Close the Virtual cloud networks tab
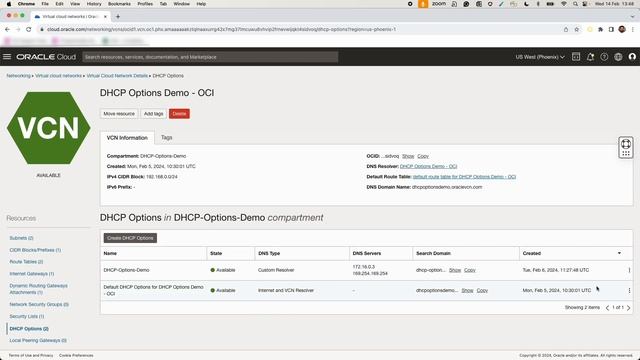The width and height of the screenshot is (640, 360). (x=105, y=16)
